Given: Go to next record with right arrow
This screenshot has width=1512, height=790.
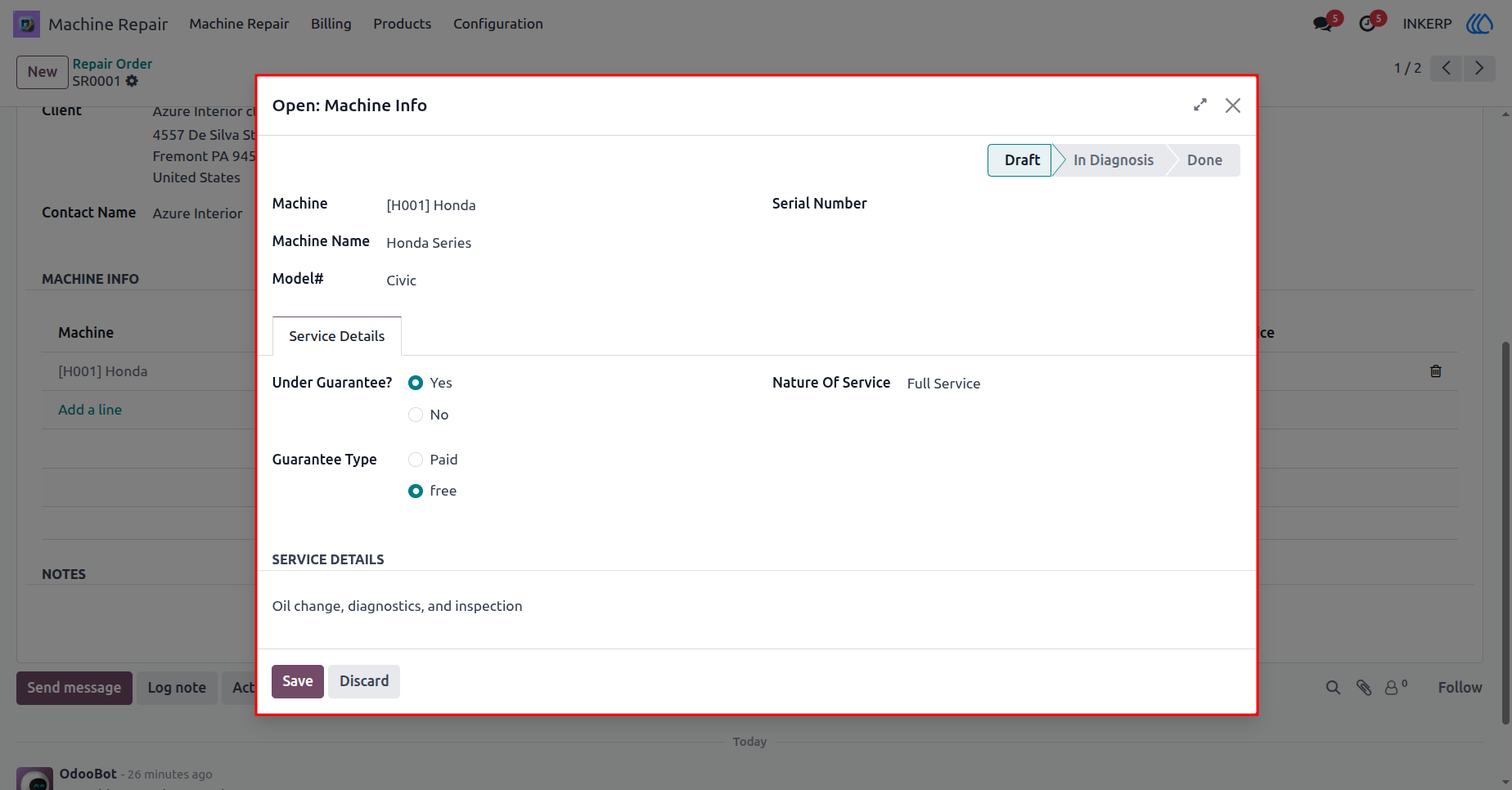Looking at the screenshot, I should [x=1479, y=68].
